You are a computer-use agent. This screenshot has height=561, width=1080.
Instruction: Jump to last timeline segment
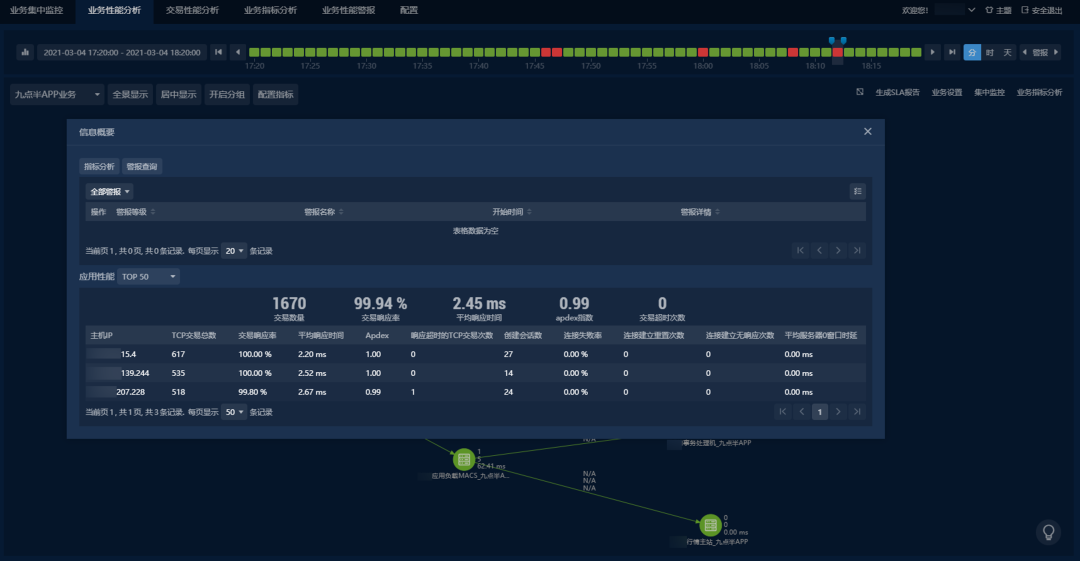click(x=951, y=52)
